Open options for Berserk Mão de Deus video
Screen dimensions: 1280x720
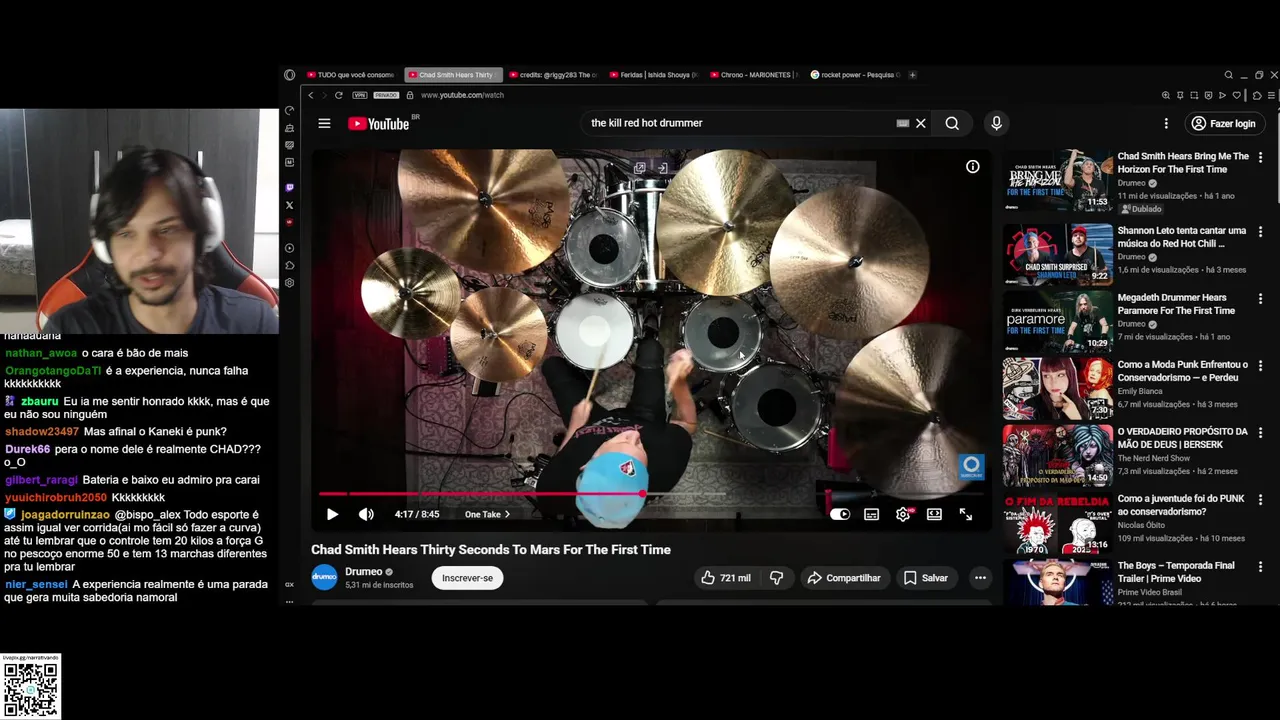[1260, 433]
